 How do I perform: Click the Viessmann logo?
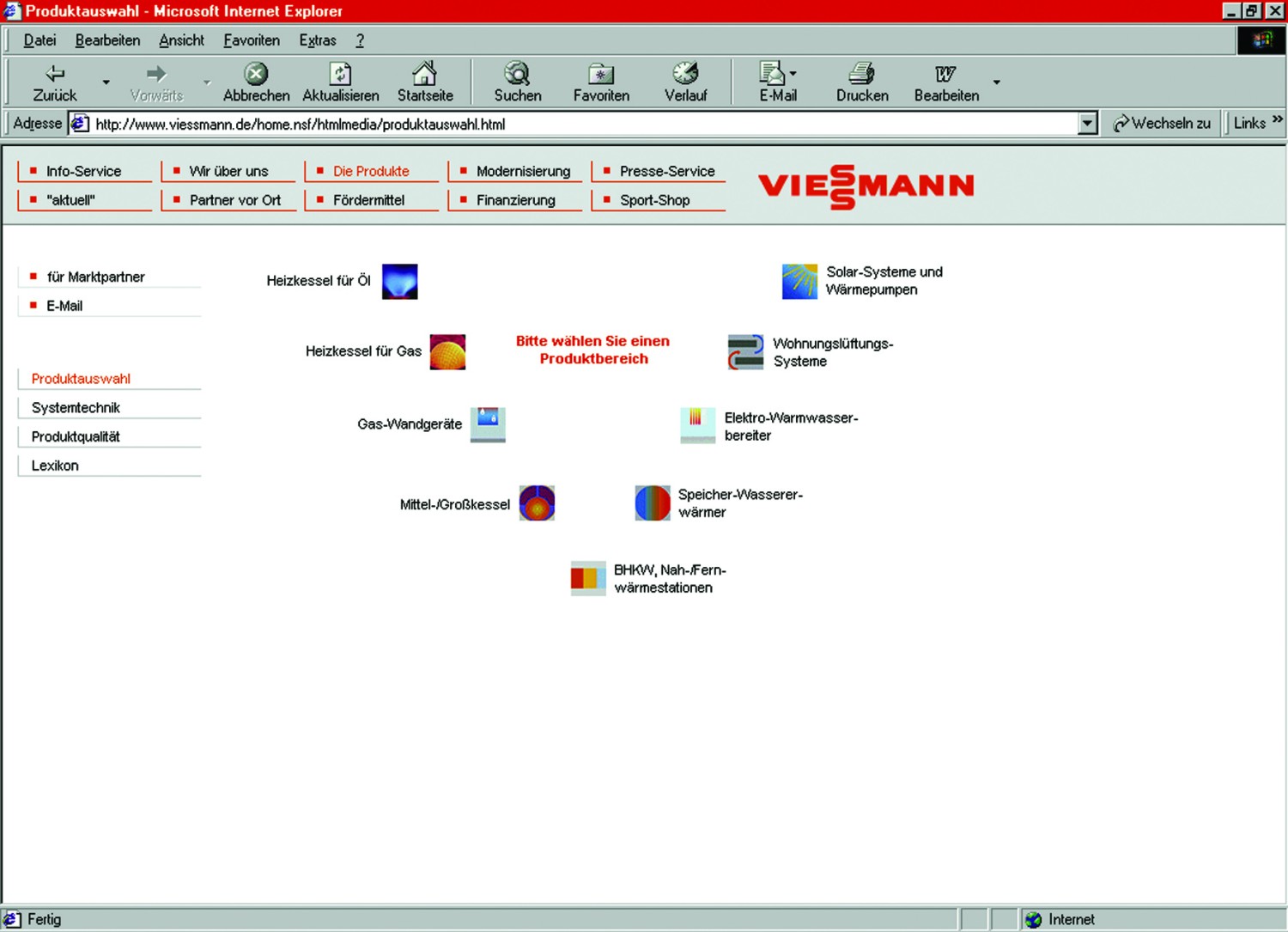tap(866, 186)
